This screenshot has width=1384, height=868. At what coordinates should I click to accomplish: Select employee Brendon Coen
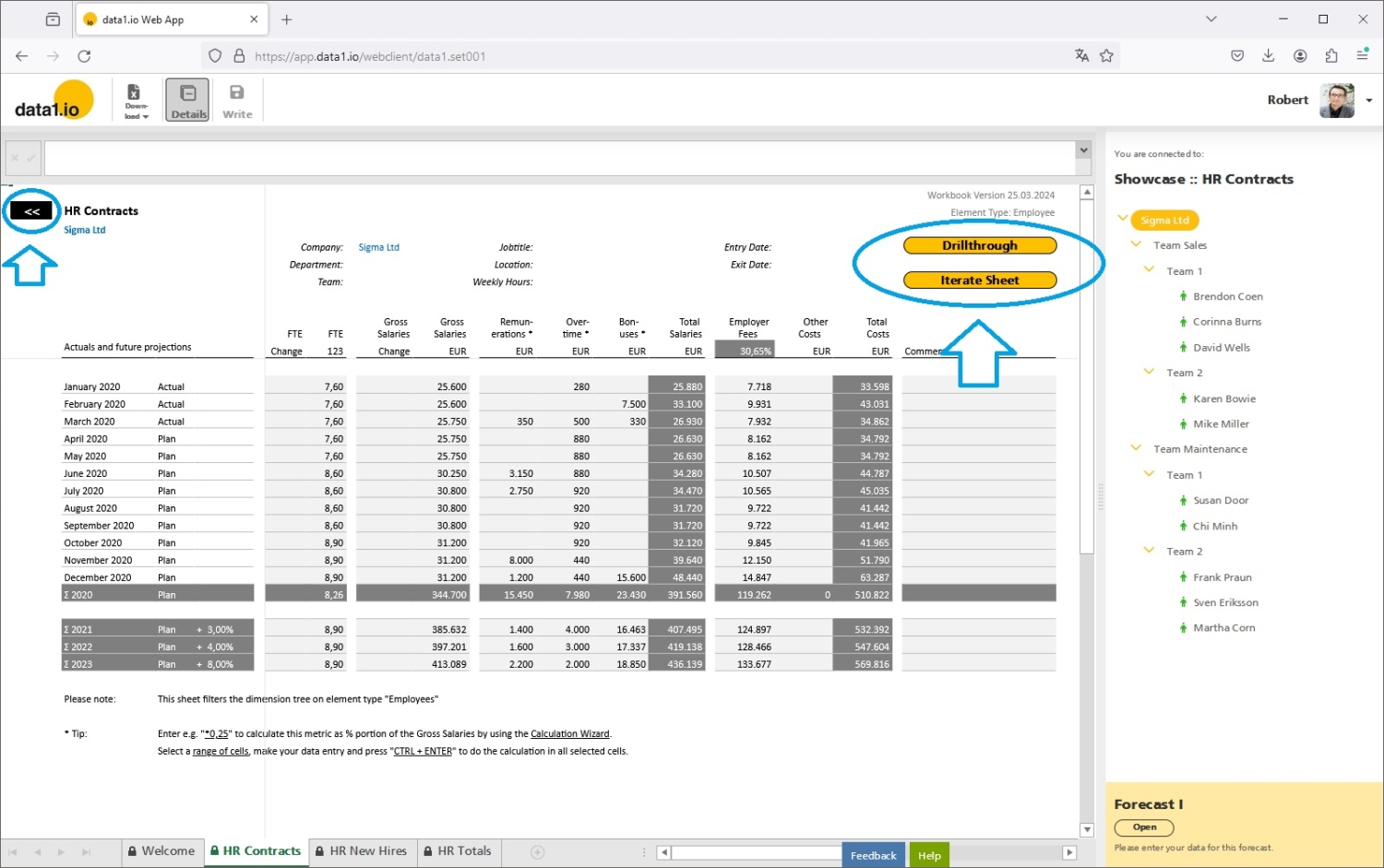[1227, 297]
